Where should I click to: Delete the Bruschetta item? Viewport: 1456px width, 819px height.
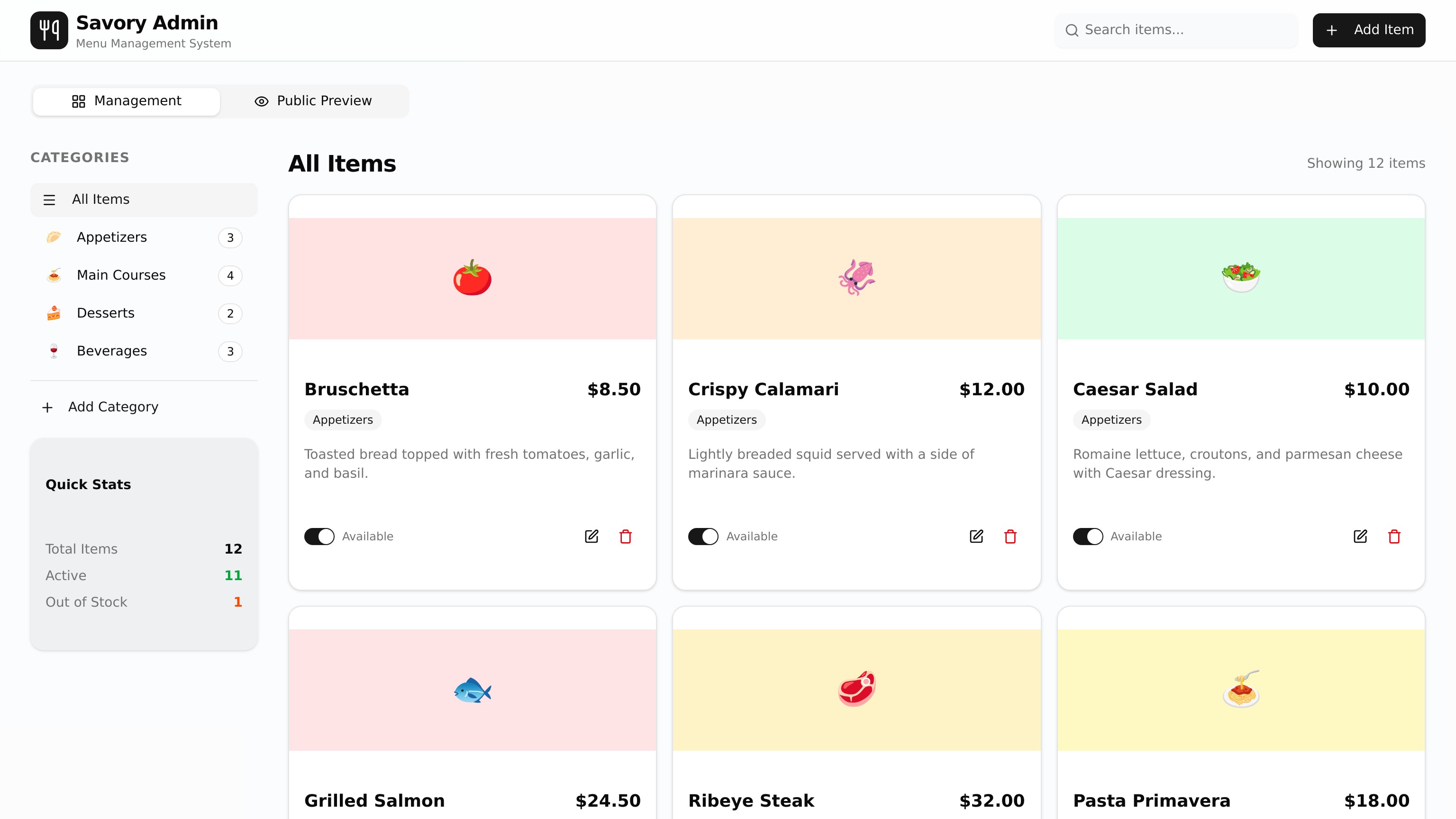625,536
